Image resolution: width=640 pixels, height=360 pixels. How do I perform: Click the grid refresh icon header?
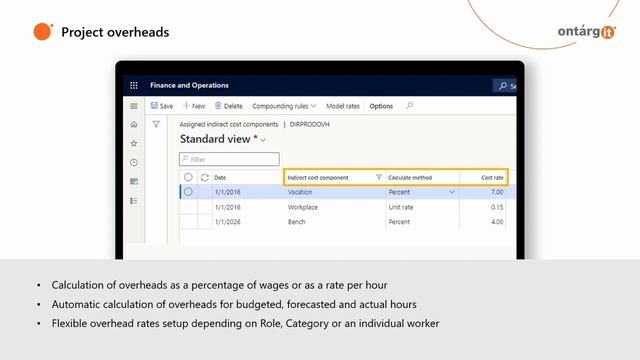204,177
